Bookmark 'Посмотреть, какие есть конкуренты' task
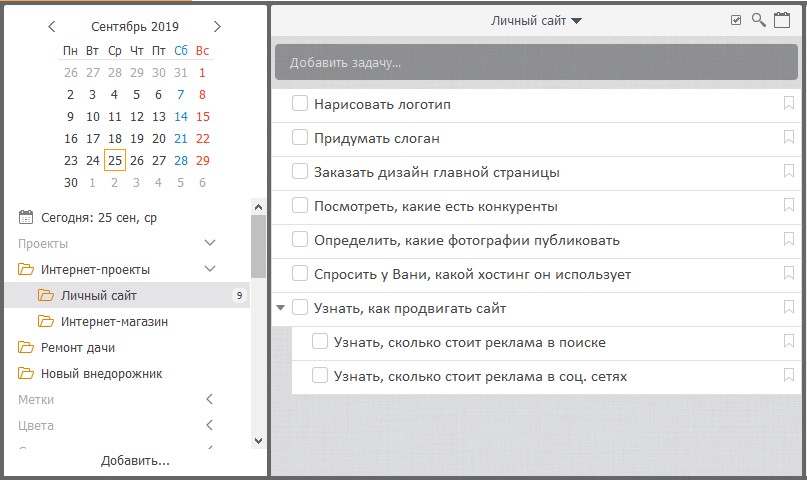Image resolution: width=807 pixels, height=480 pixels. 788,205
